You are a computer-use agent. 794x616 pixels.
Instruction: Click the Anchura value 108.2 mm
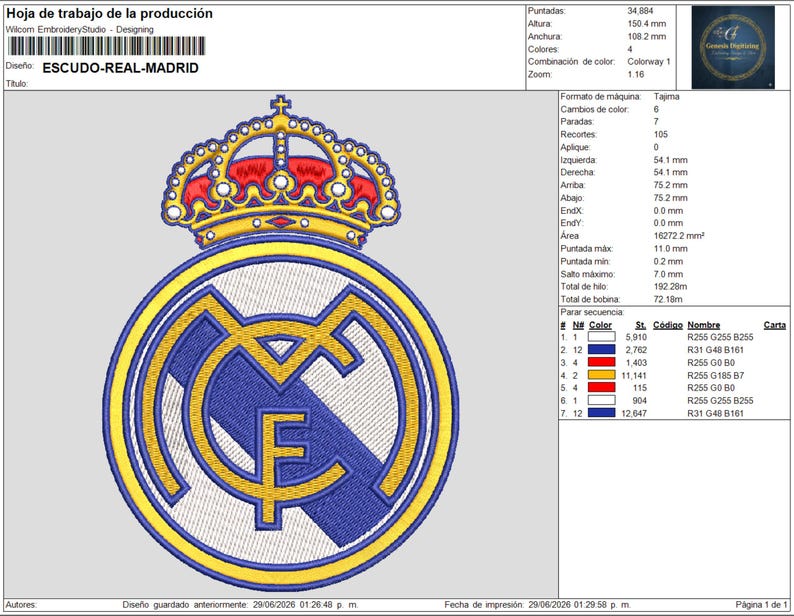coord(647,36)
